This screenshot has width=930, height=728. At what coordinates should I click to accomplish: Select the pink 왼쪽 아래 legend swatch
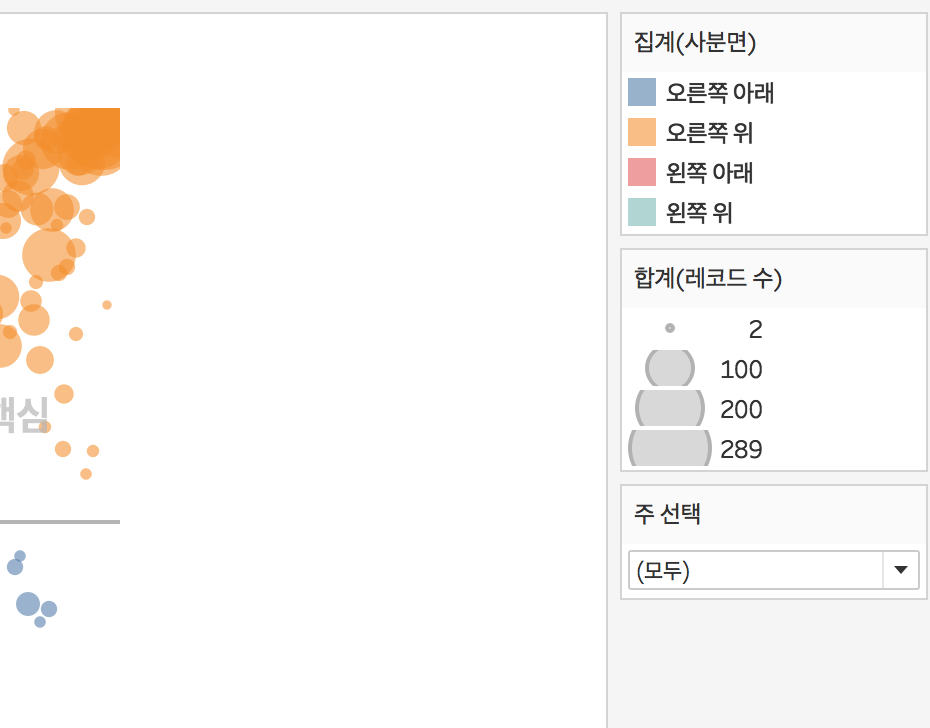click(642, 172)
